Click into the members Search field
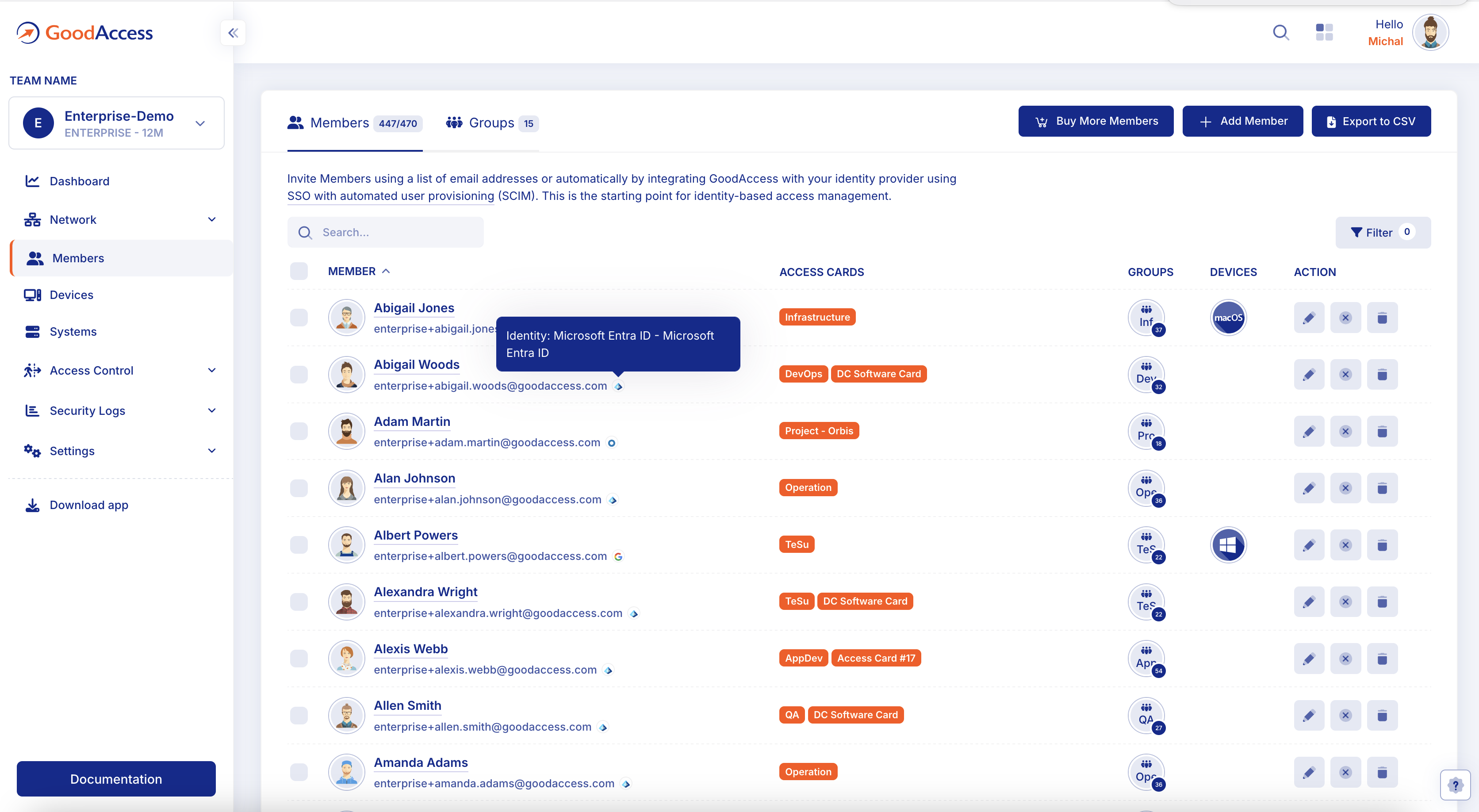This screenshot has height=812, width=1479. pos(396,232)
